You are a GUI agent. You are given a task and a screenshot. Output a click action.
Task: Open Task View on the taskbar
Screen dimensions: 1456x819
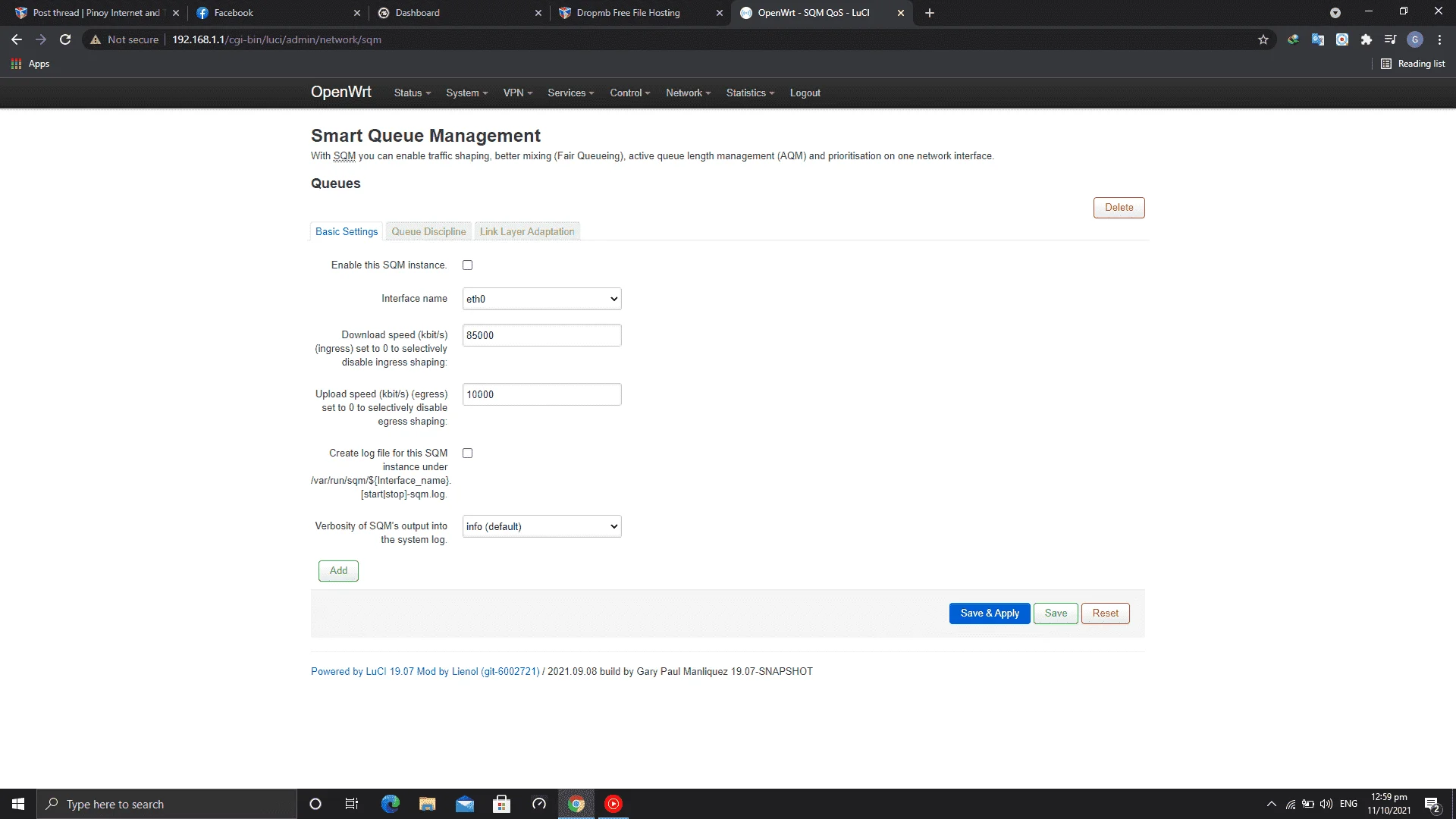(x=352, y=804)
